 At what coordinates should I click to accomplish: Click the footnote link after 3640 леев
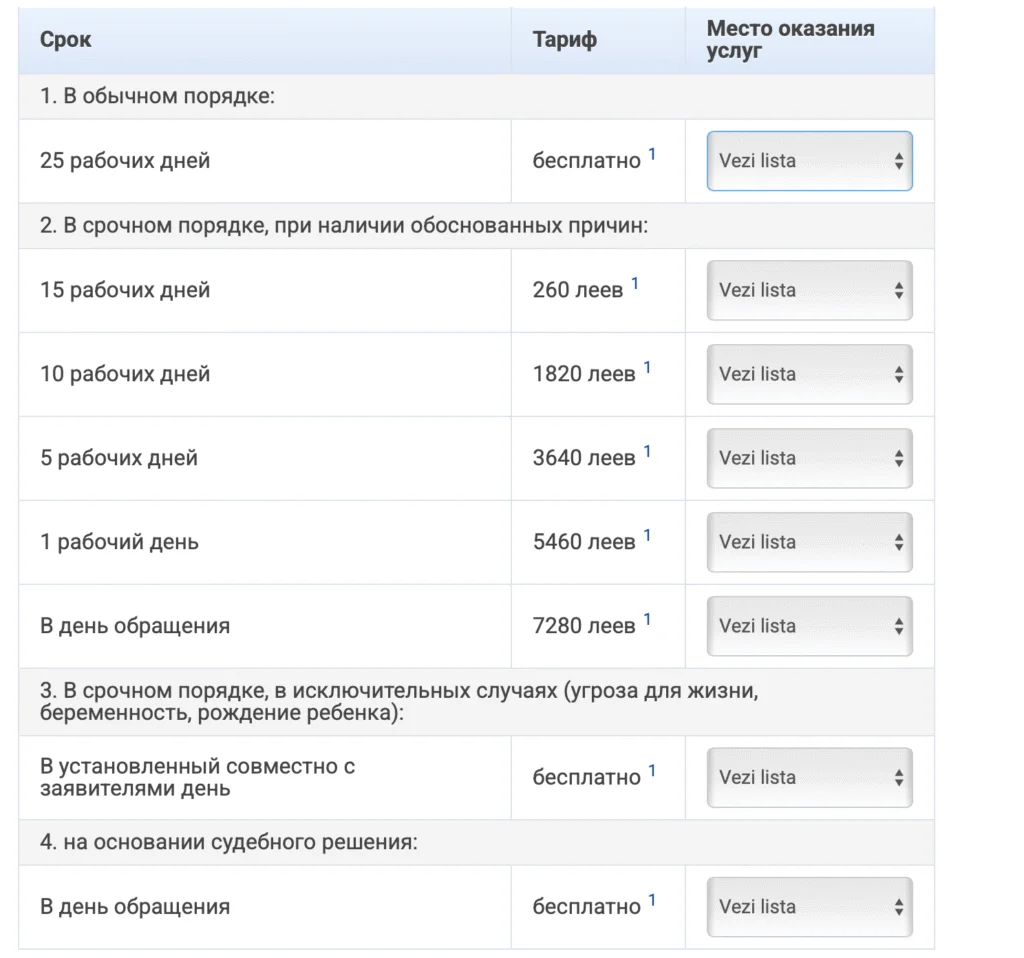coord(647,452)
